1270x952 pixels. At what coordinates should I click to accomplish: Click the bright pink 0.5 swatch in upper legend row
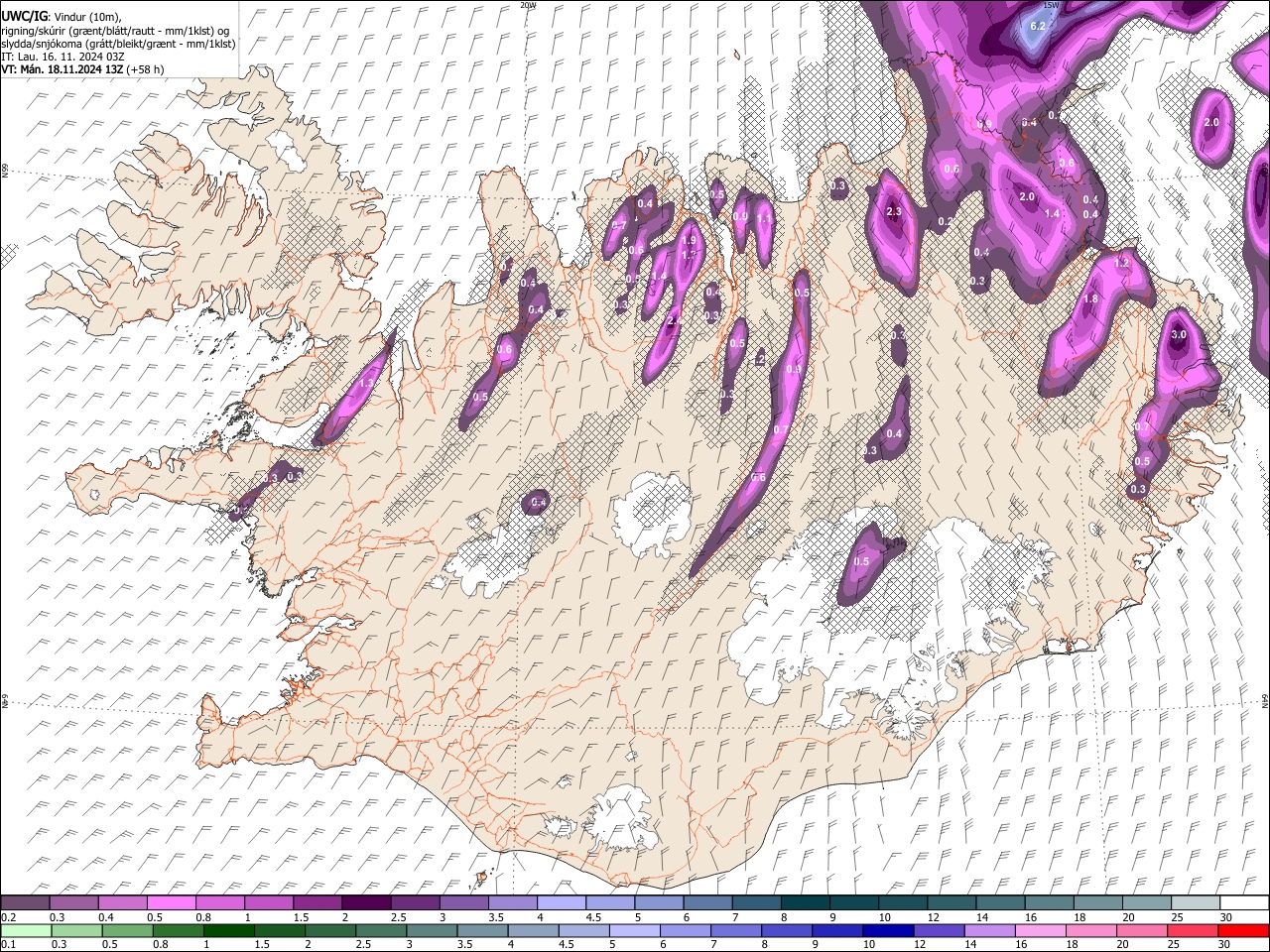click(171, 902)
